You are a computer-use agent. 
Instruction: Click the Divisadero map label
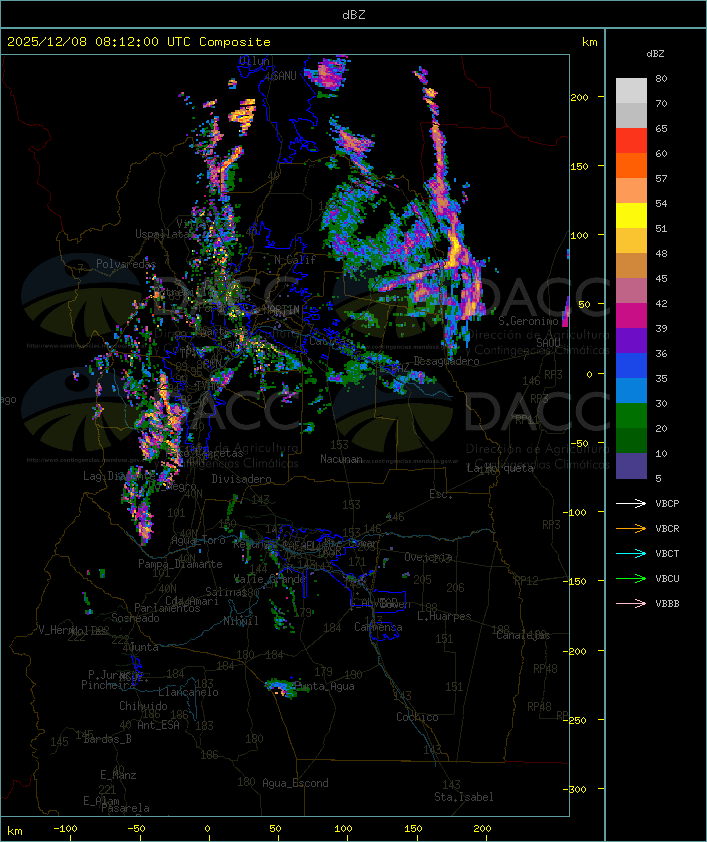coord(241,478)
